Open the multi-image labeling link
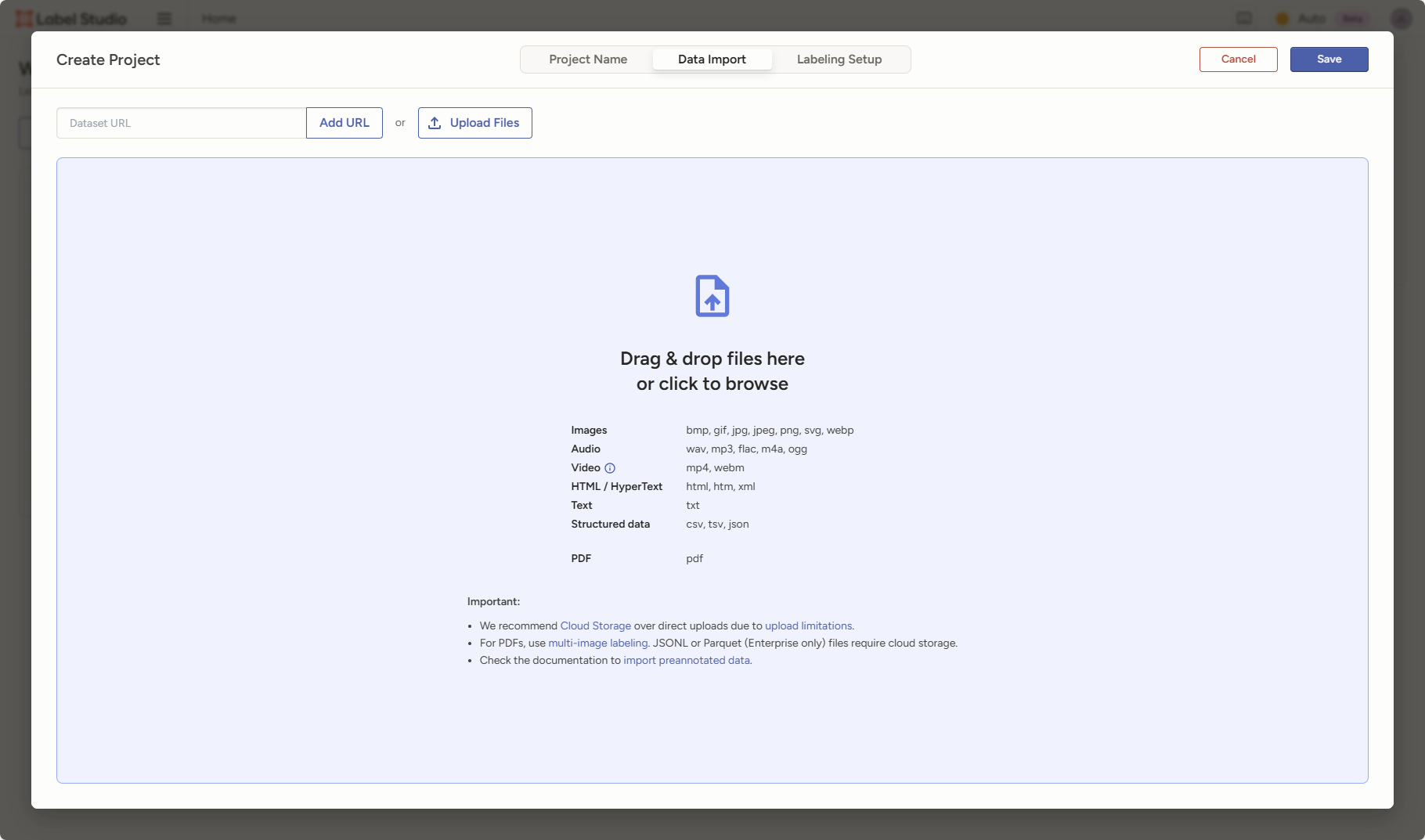This screenshot has width=1425, height=840. (598, 644)
